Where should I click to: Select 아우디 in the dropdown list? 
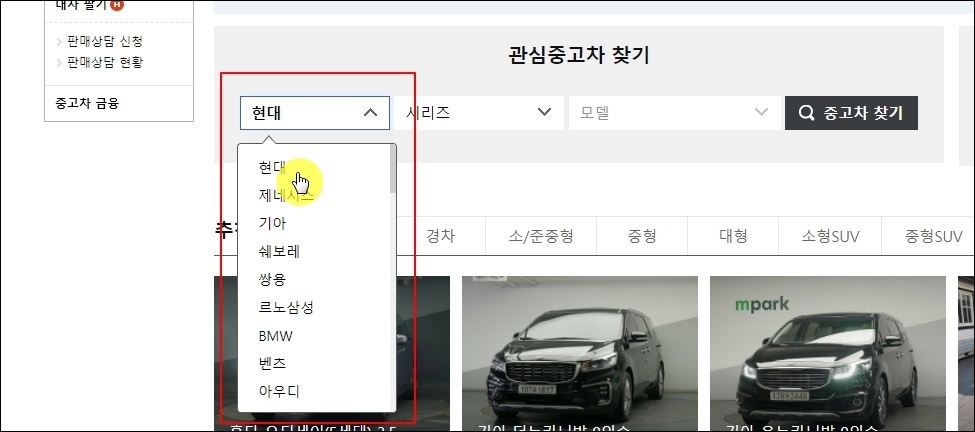pyautogui.click(x=279, y=391)
